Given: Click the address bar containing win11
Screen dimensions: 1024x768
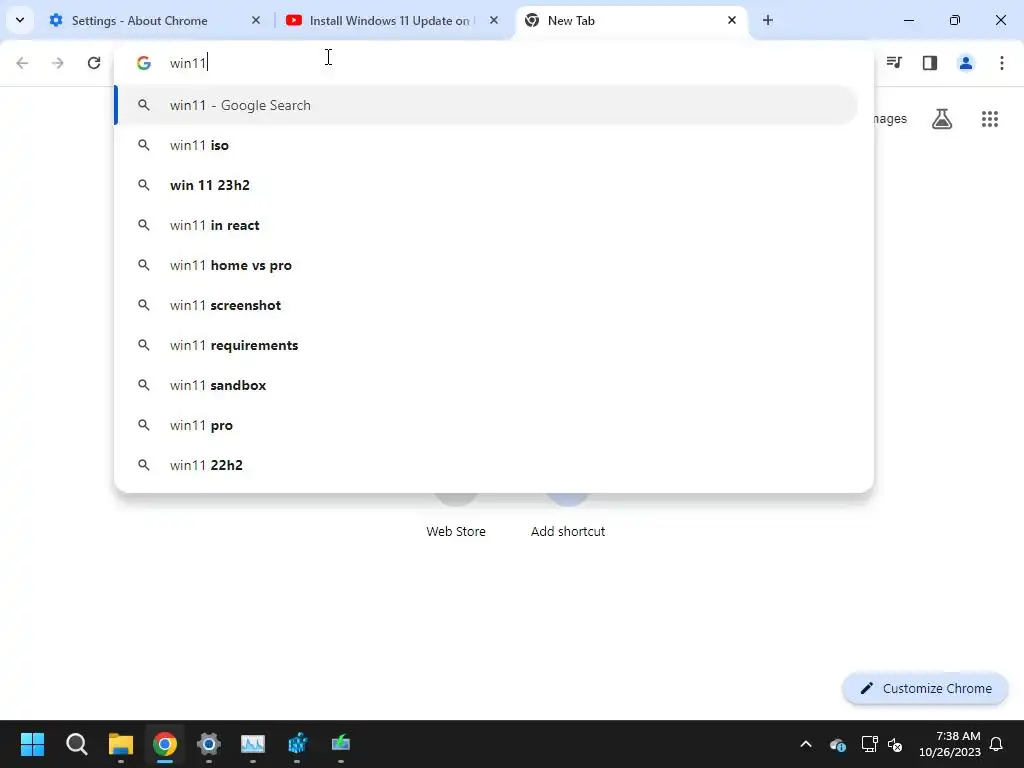Looking at the screenshot, I should 494,63.
